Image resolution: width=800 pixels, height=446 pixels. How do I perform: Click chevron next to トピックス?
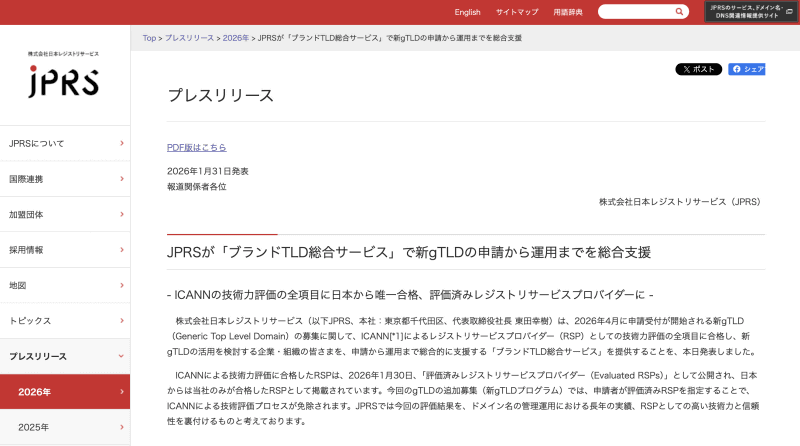click(121, 320)
